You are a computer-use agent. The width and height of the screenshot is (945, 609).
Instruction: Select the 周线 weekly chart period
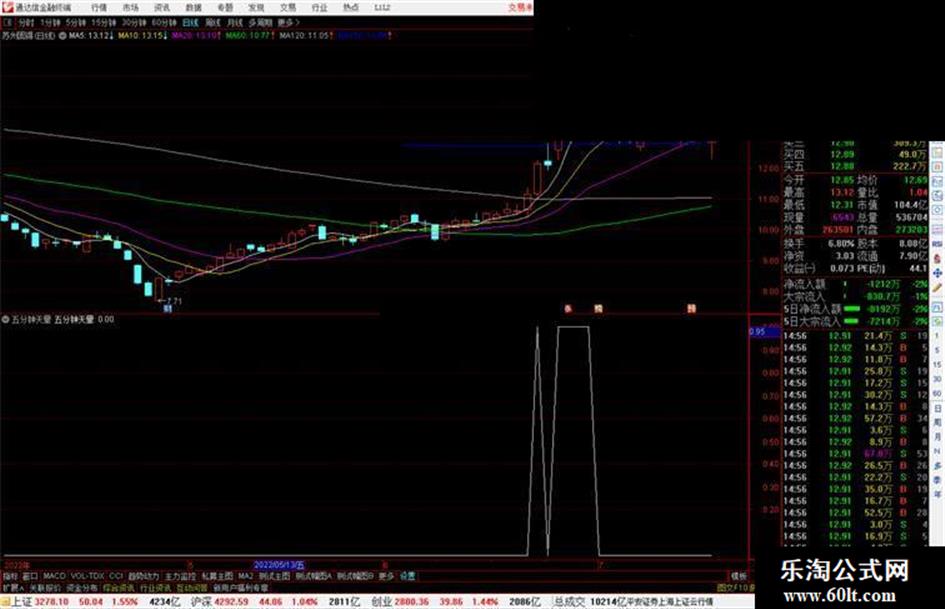(x=213, y=22)
